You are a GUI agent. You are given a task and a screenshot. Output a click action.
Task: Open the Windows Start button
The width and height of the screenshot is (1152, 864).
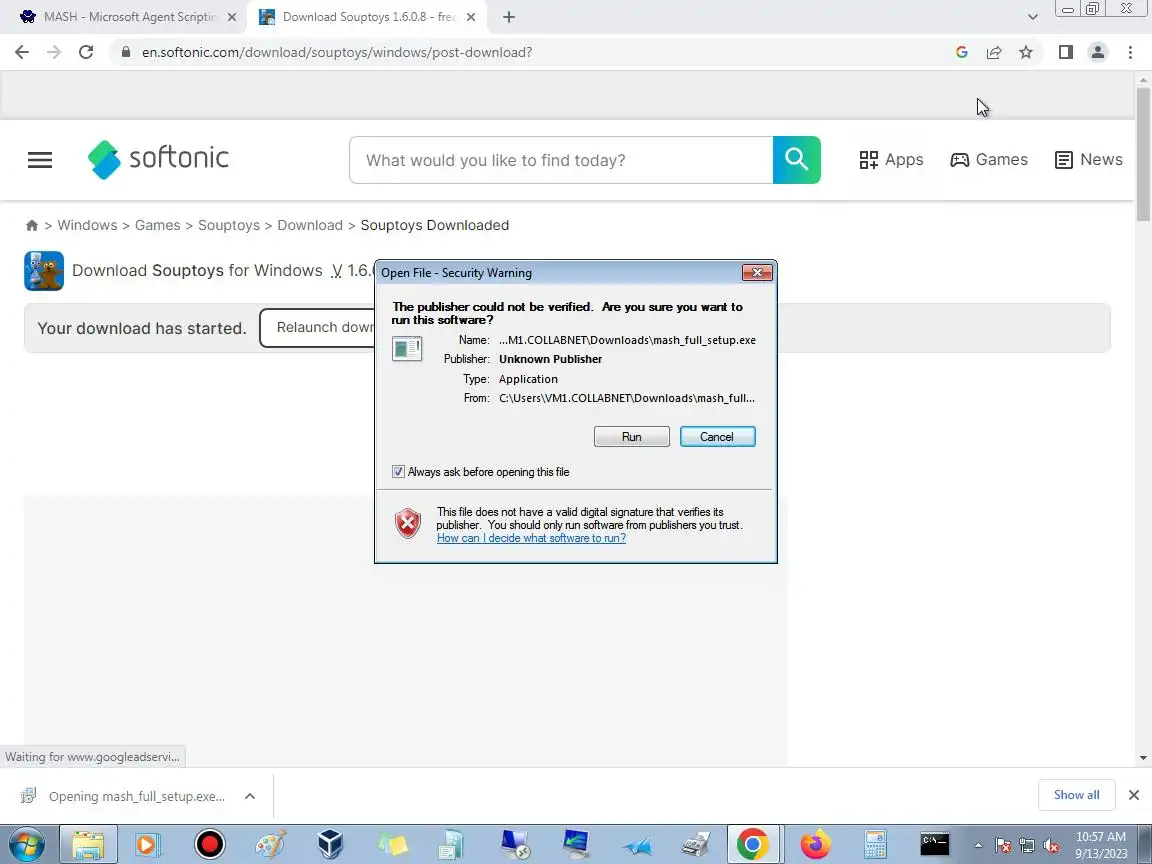coord(26,845)
